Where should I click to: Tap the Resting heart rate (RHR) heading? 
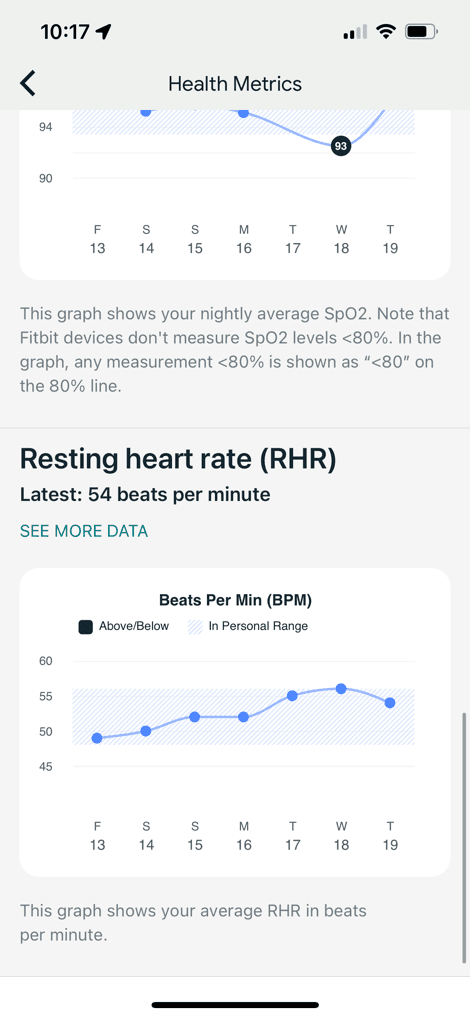coord(179,459)
